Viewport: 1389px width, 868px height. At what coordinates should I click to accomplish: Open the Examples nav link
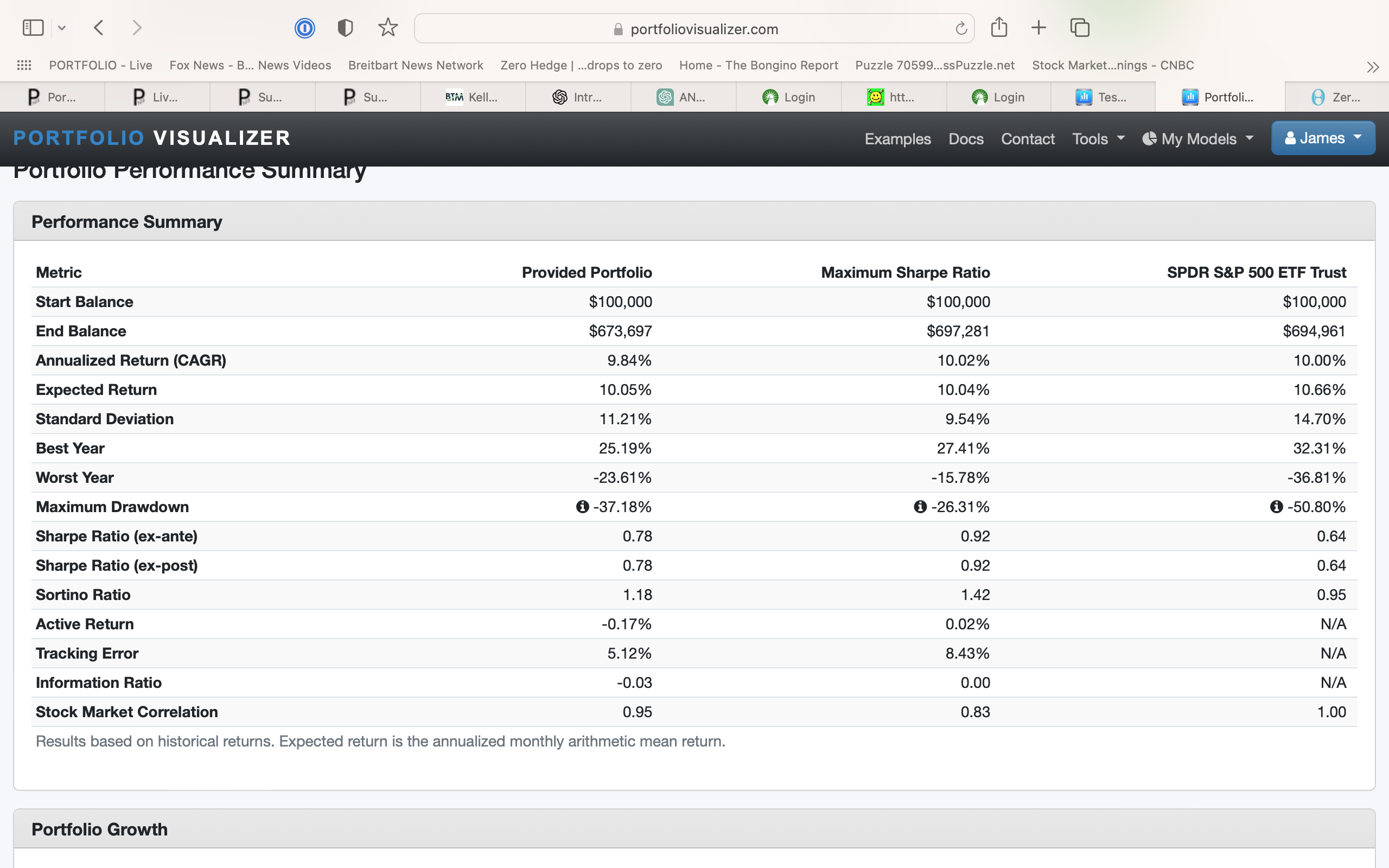pyautogui.click(x=897, y=139)
